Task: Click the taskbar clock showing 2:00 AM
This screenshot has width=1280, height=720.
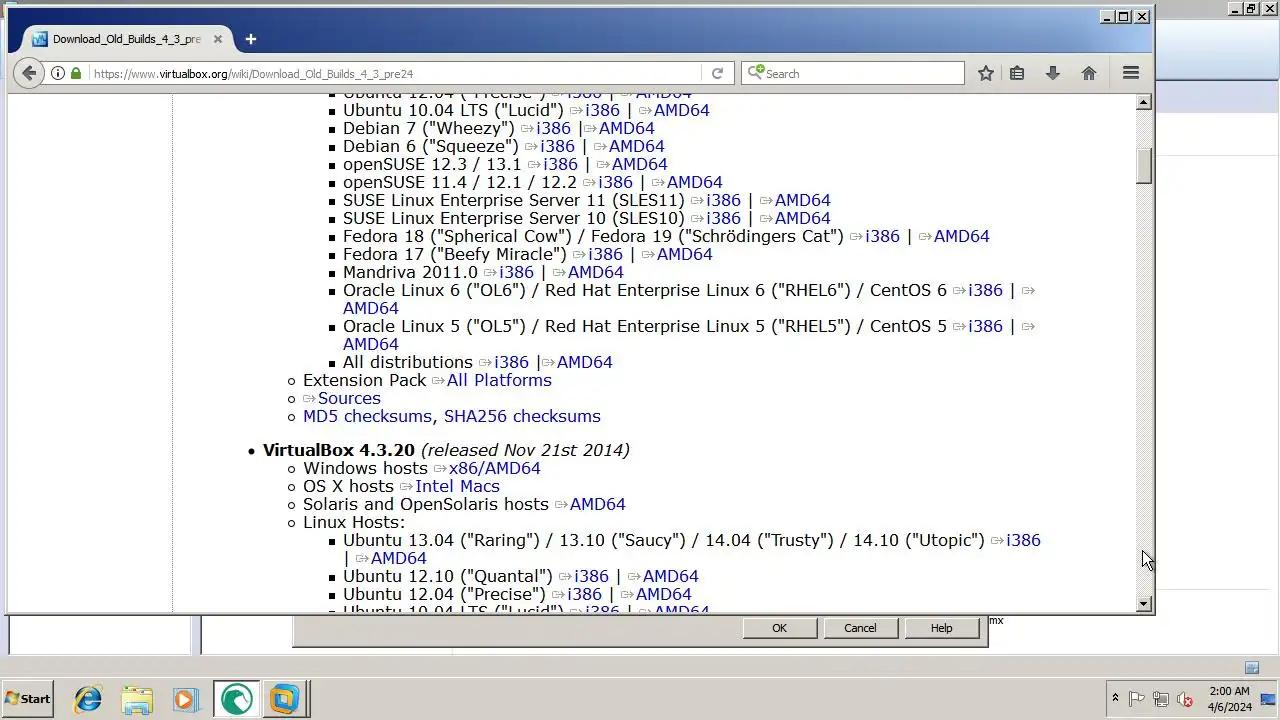Action: [x=1229, y=699]
